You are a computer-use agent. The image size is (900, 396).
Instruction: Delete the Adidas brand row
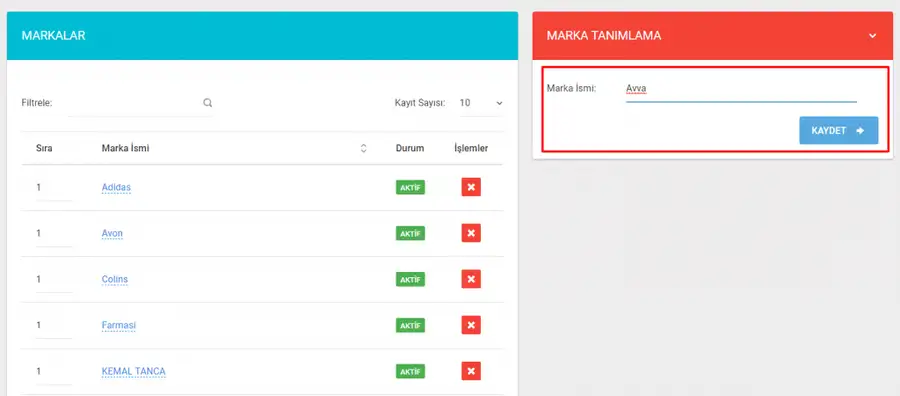pos(471,187)
